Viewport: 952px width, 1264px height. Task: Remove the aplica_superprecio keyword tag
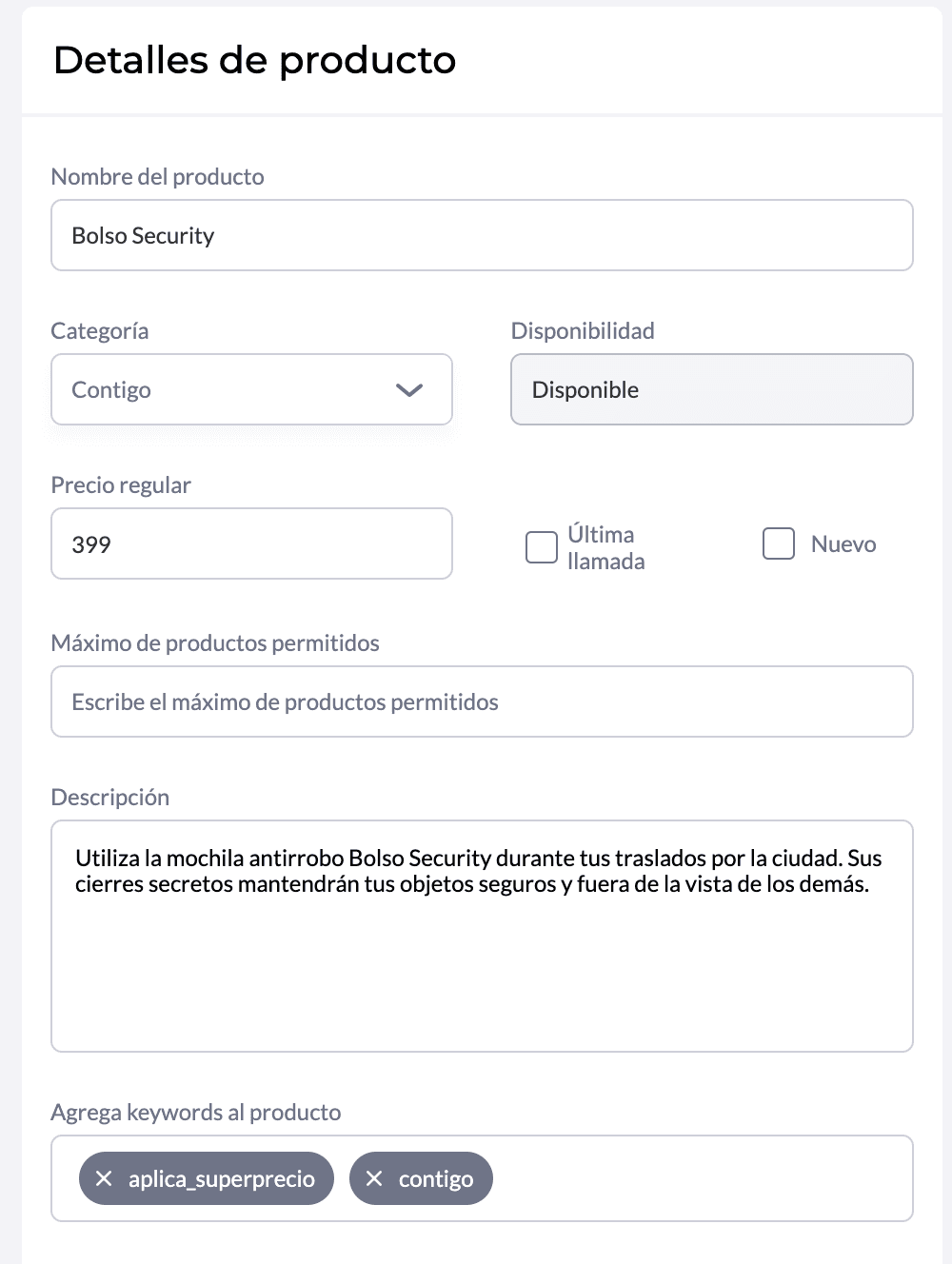click(105, 1178)
